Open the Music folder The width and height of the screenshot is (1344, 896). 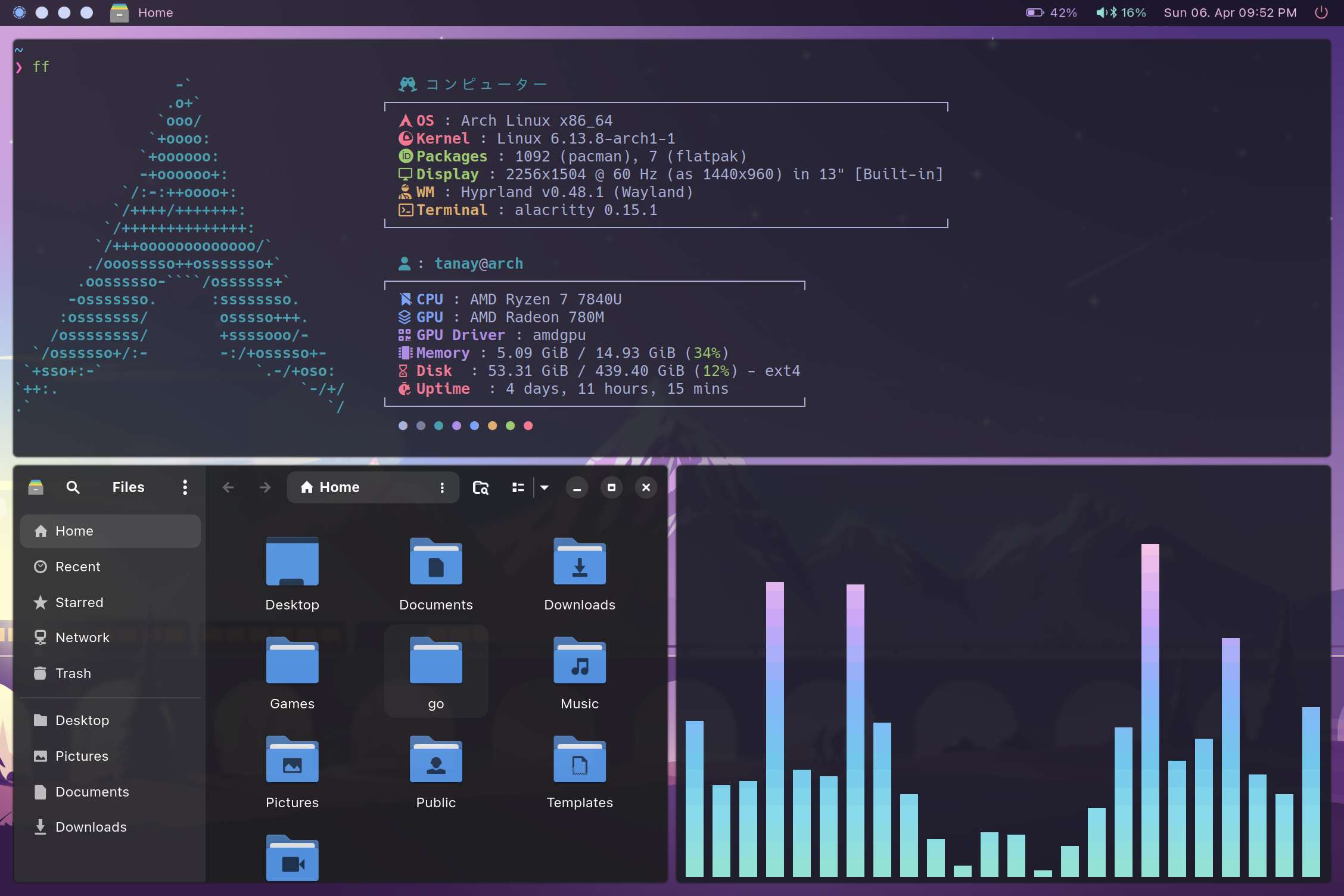(x=579, y=662)
